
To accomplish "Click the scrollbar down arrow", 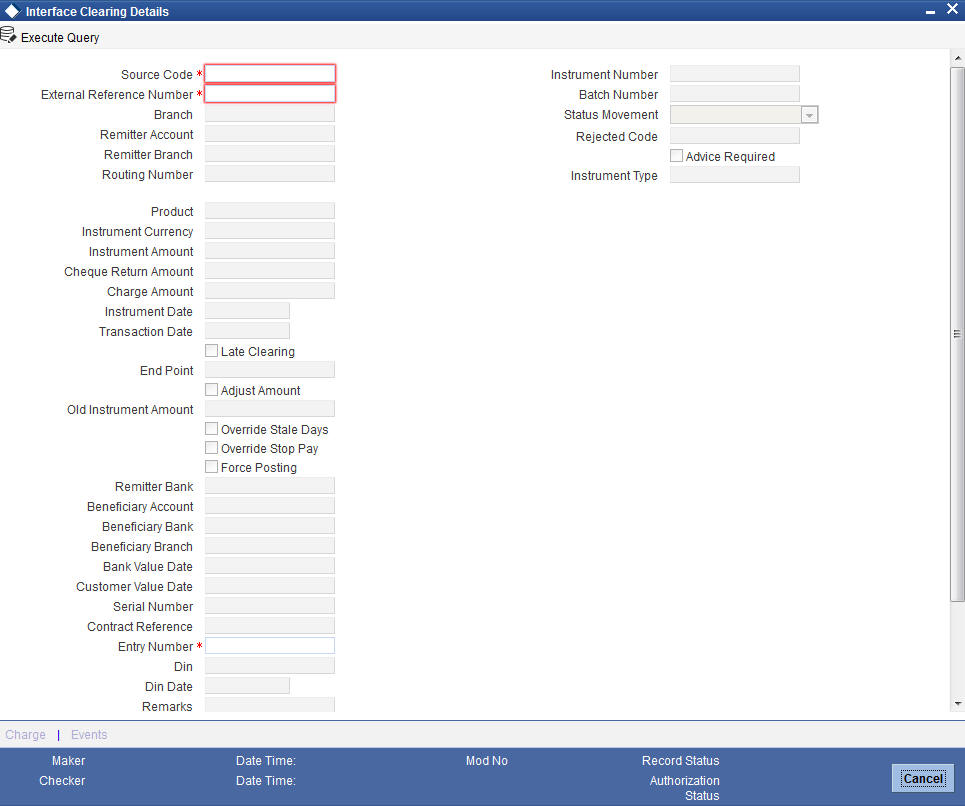I will tap(957, 704).
